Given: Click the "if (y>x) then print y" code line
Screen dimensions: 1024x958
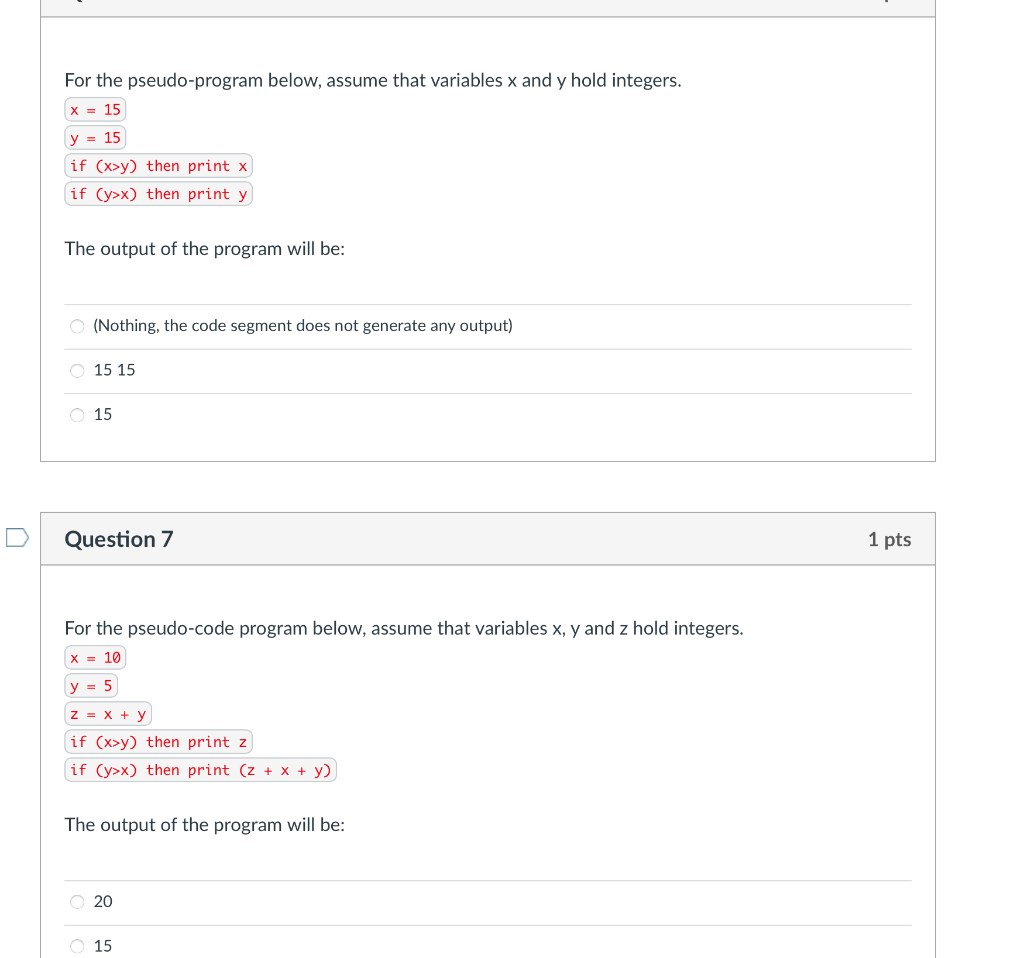Looking at the screenshot, I should click(158, 194).
